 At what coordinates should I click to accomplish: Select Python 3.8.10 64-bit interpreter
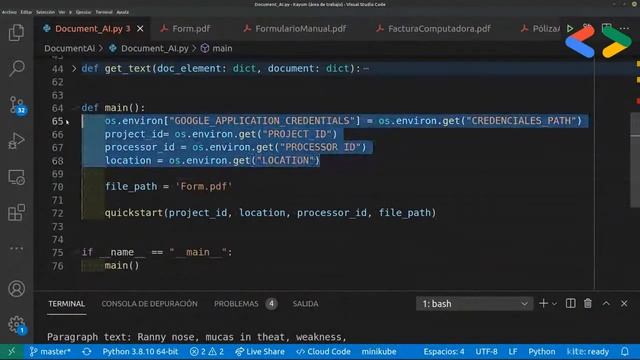tap(140, 351)
